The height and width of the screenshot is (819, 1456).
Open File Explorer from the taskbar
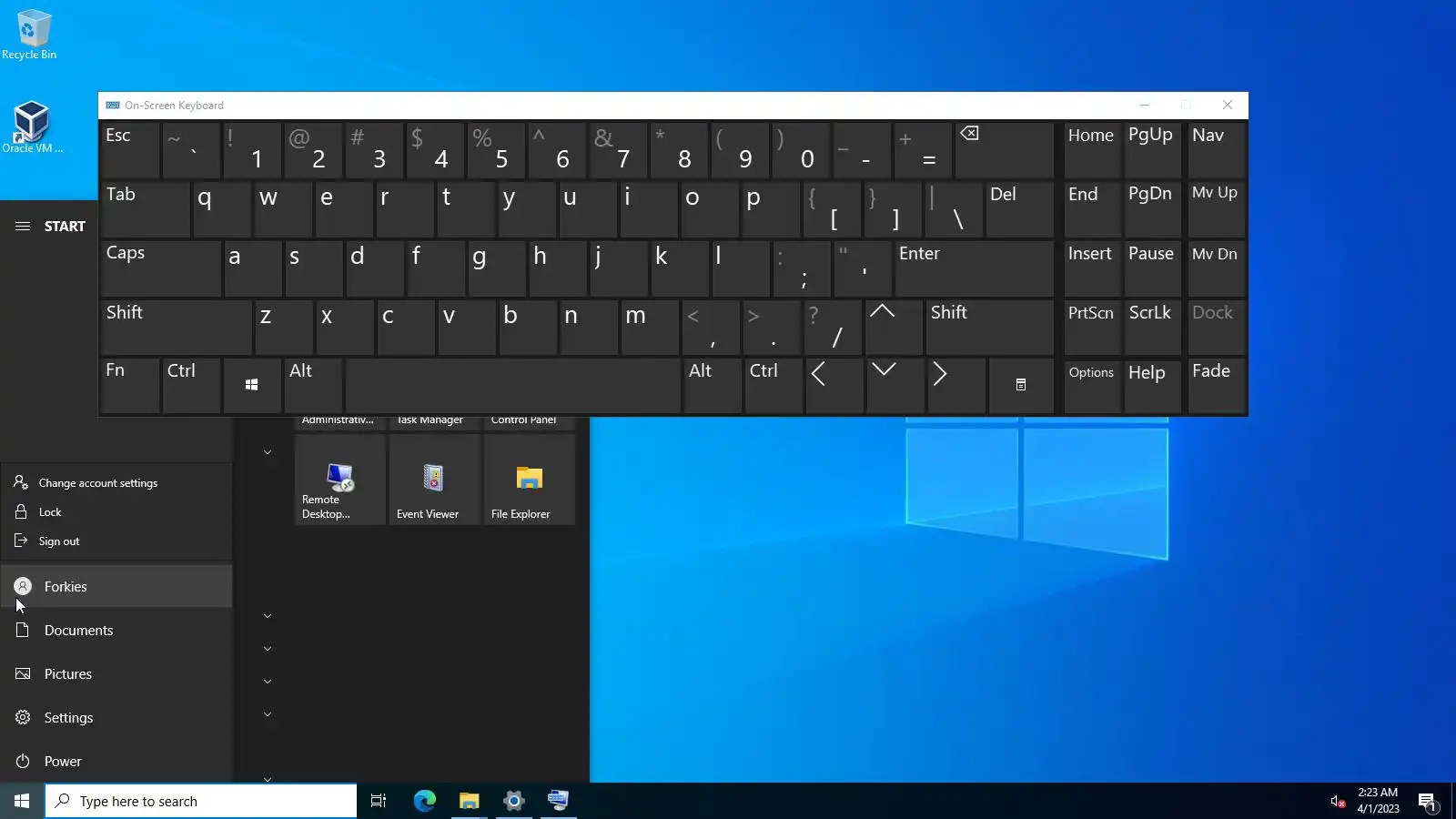[x=469, y=801]
